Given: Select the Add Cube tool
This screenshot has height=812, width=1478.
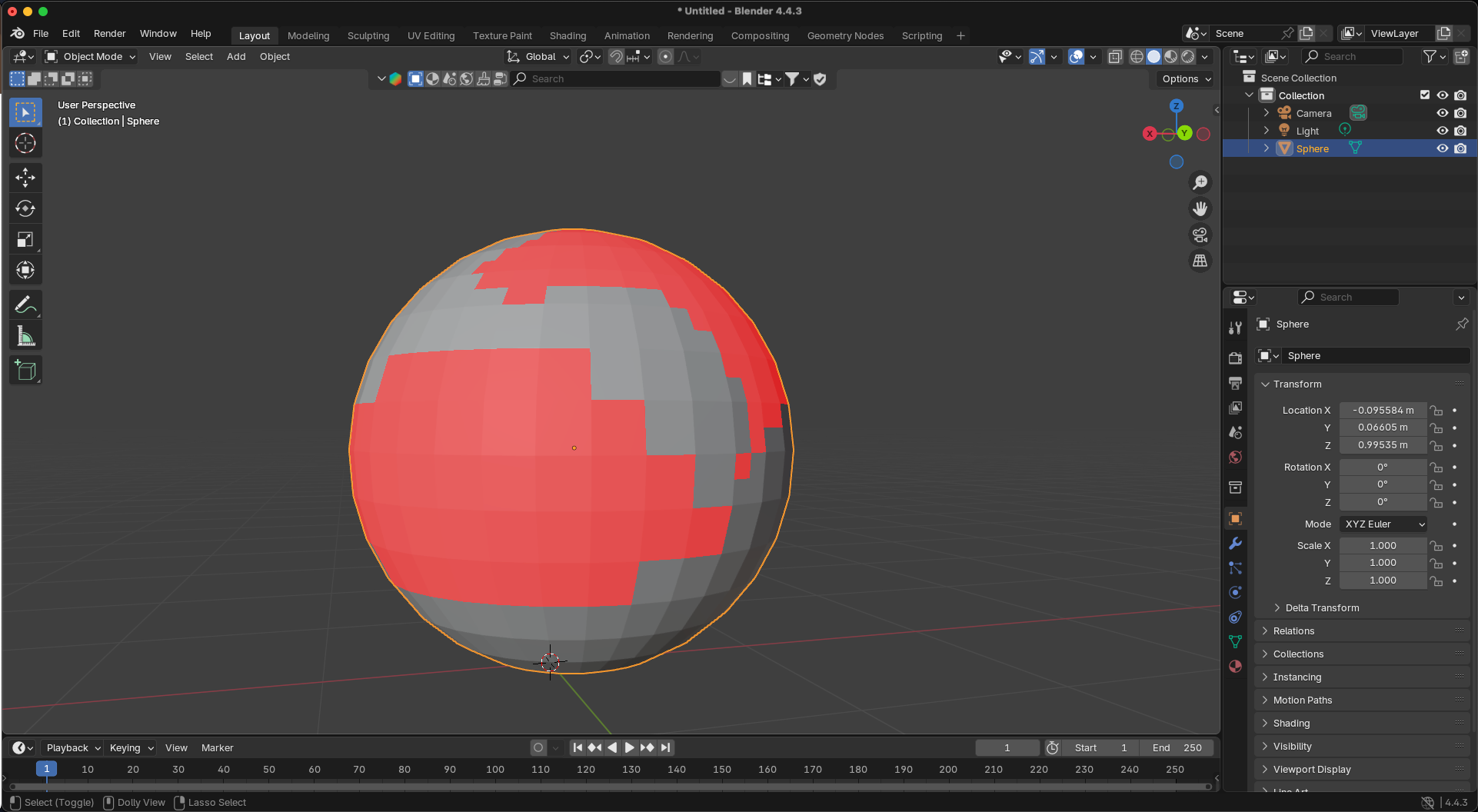Looking at the screenshot, I should [x=25, y=371].
